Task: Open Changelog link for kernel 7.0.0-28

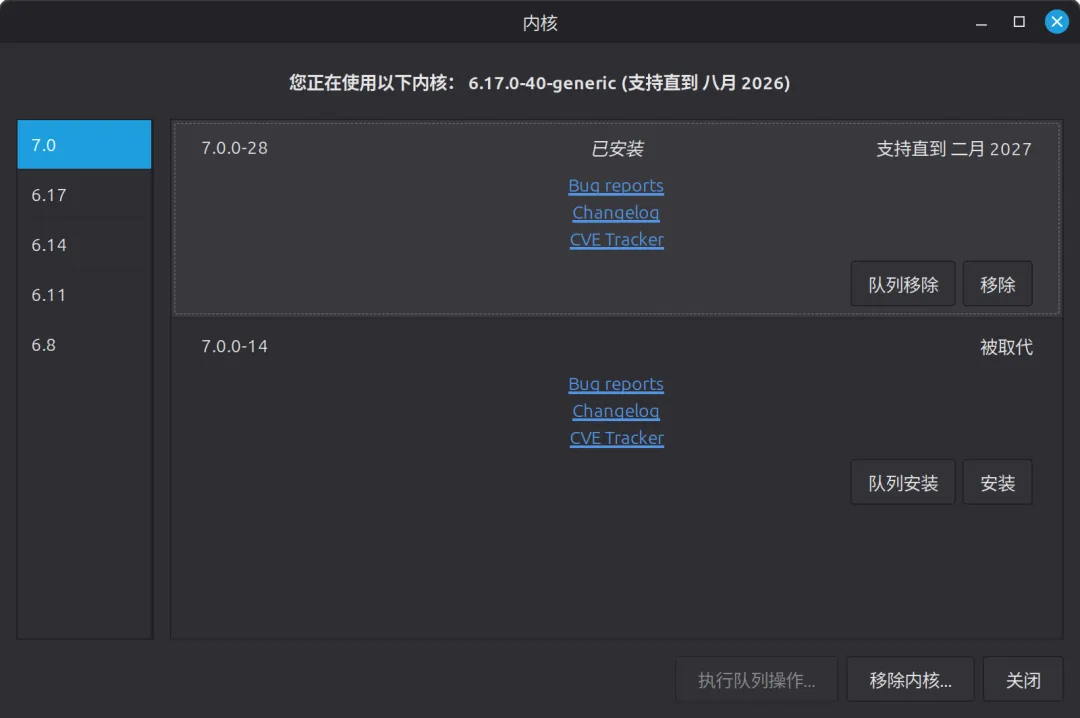Action: tap(616, 213)
